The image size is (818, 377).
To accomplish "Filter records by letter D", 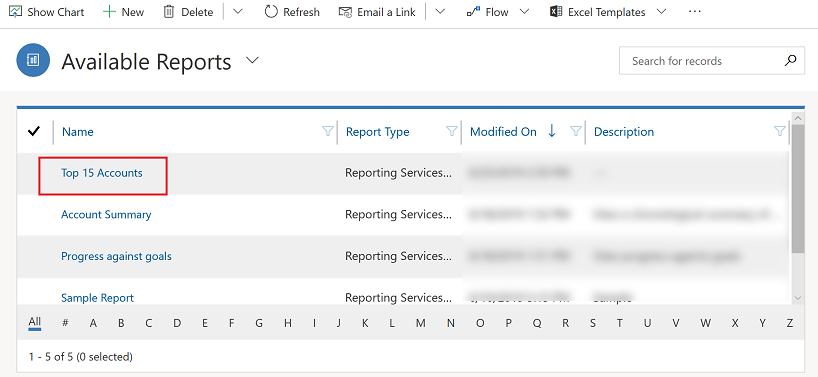I will coord(177,323).
